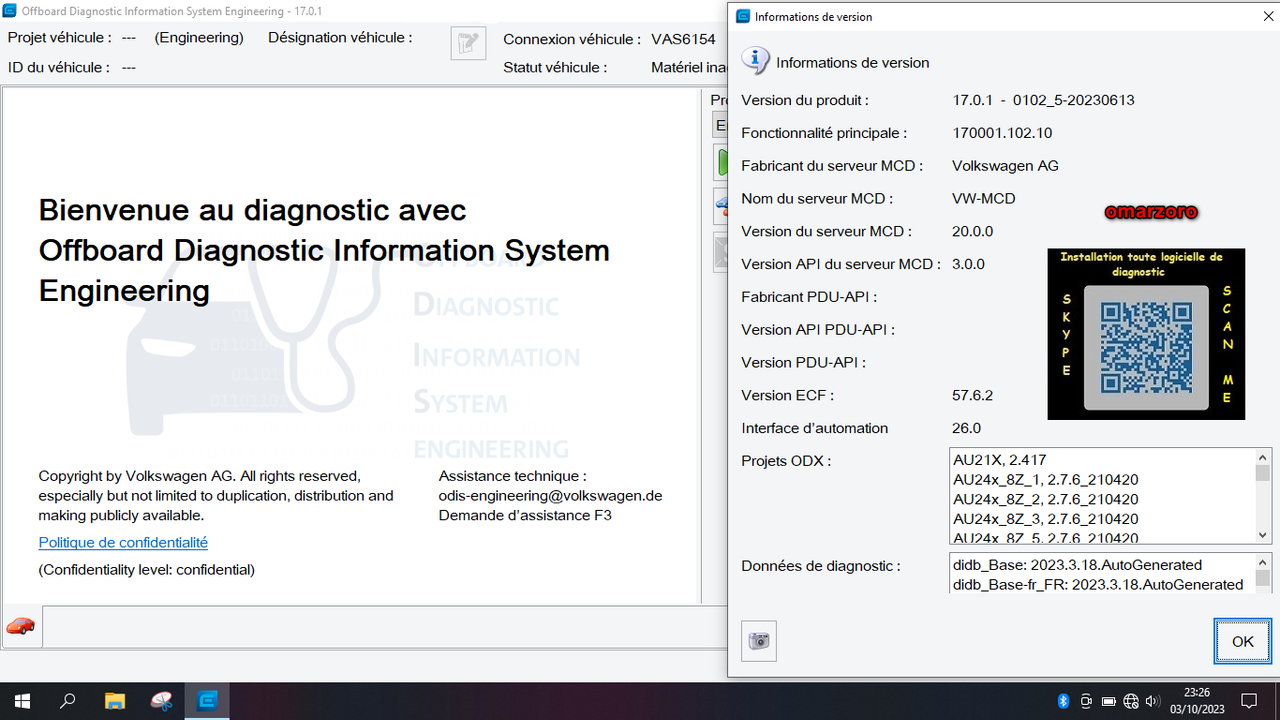The image size is (1280, 720).
Task: Click the product version value 17.0.1 - 0102_5-20230613
Action: pos(1043,100)
